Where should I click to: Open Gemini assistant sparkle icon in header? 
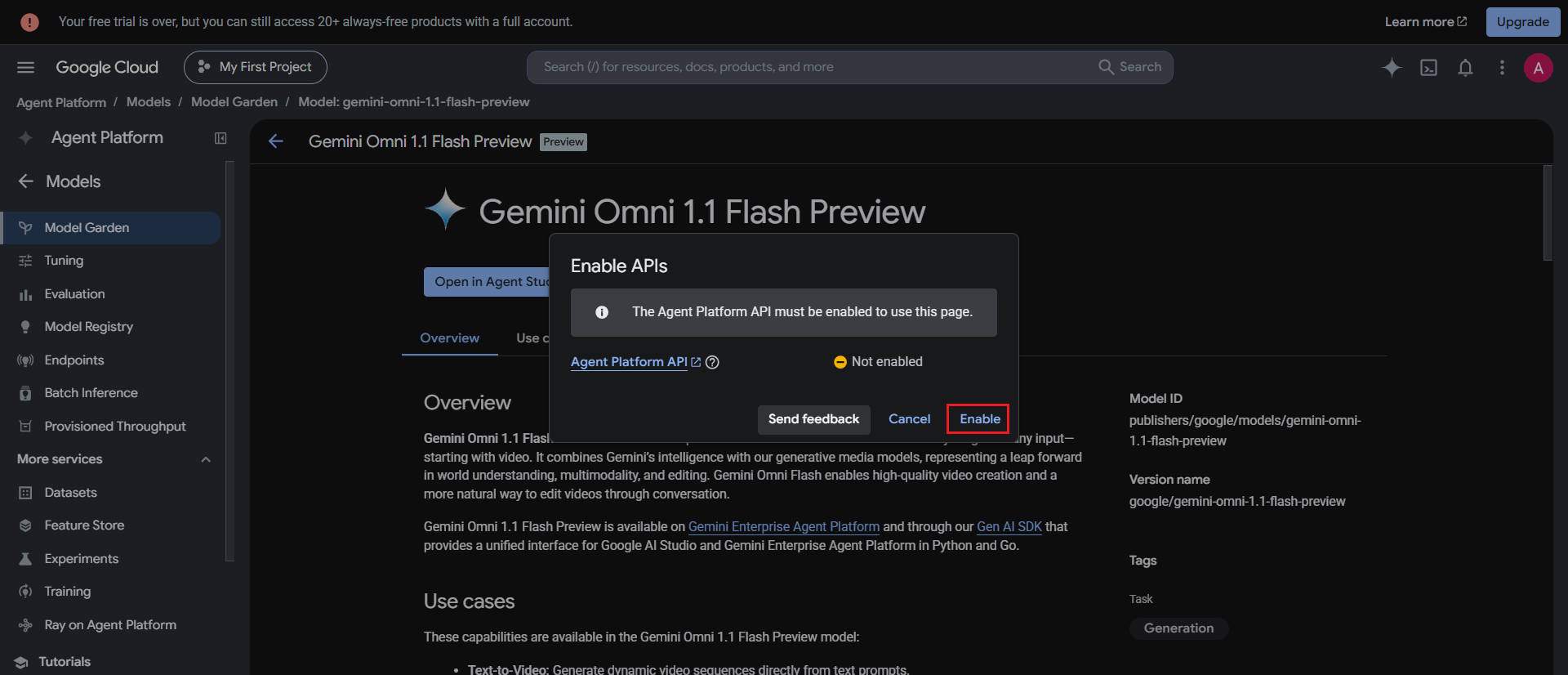(x=1392, y=68)
